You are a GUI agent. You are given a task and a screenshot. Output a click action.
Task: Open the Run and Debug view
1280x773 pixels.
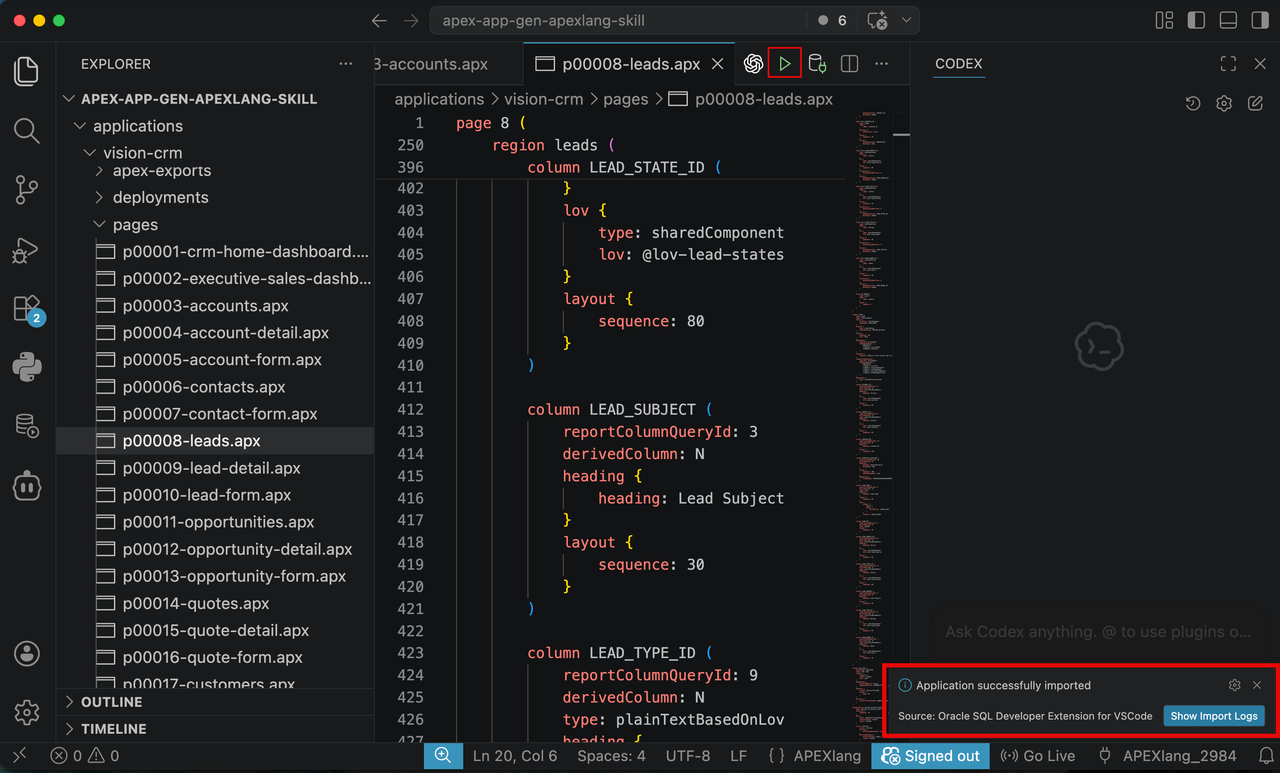click(x=27, y=249)
